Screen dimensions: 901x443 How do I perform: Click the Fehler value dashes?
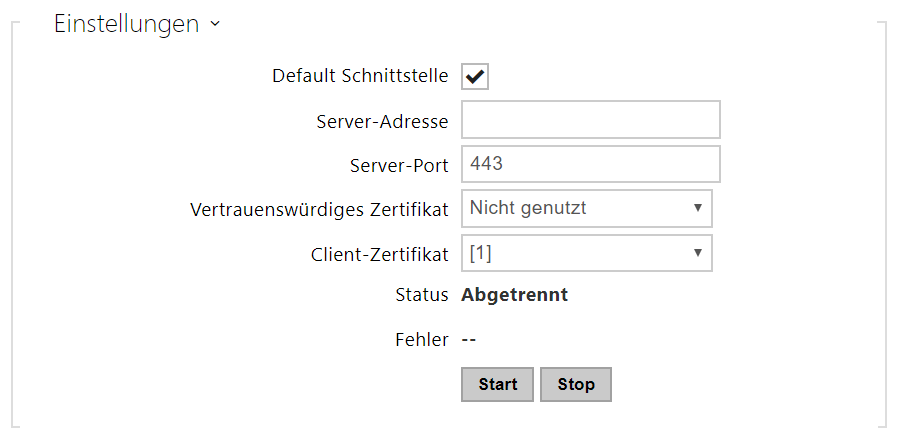tap(469, 340)
